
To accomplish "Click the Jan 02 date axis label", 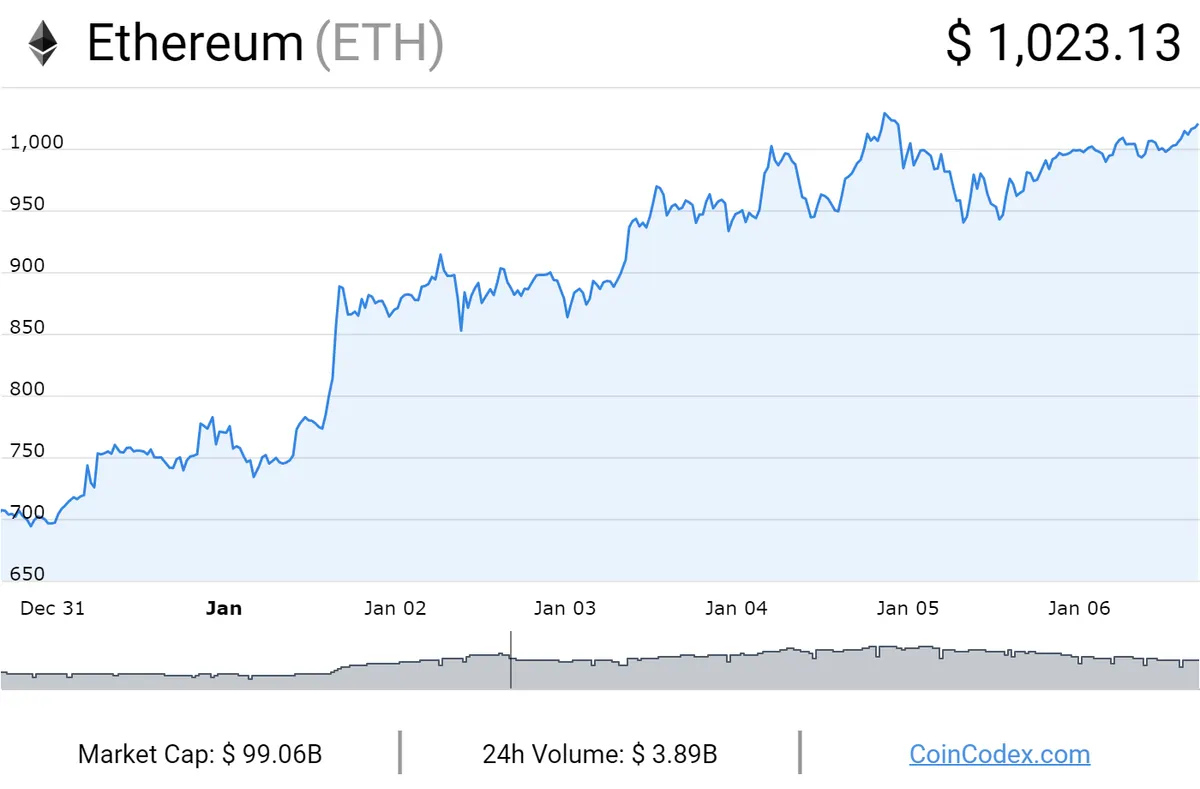I will 395,608.
